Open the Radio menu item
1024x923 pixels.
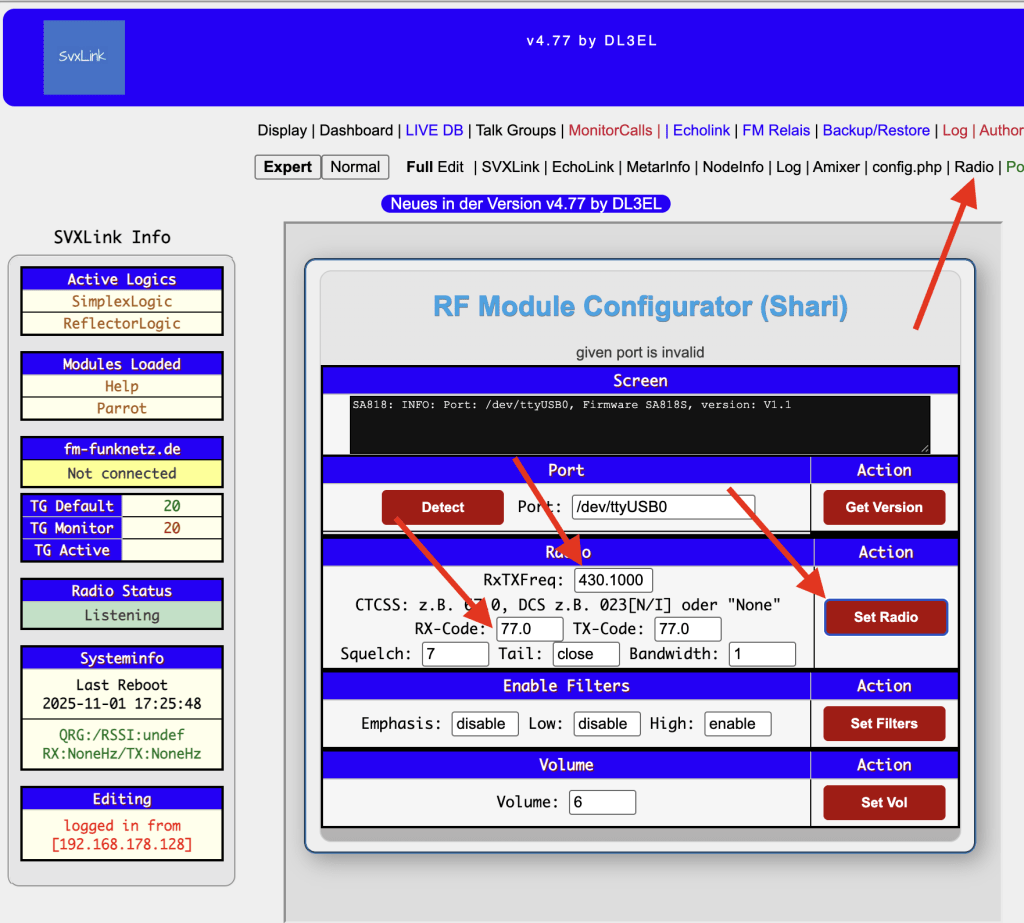click(x=974, y=167)
